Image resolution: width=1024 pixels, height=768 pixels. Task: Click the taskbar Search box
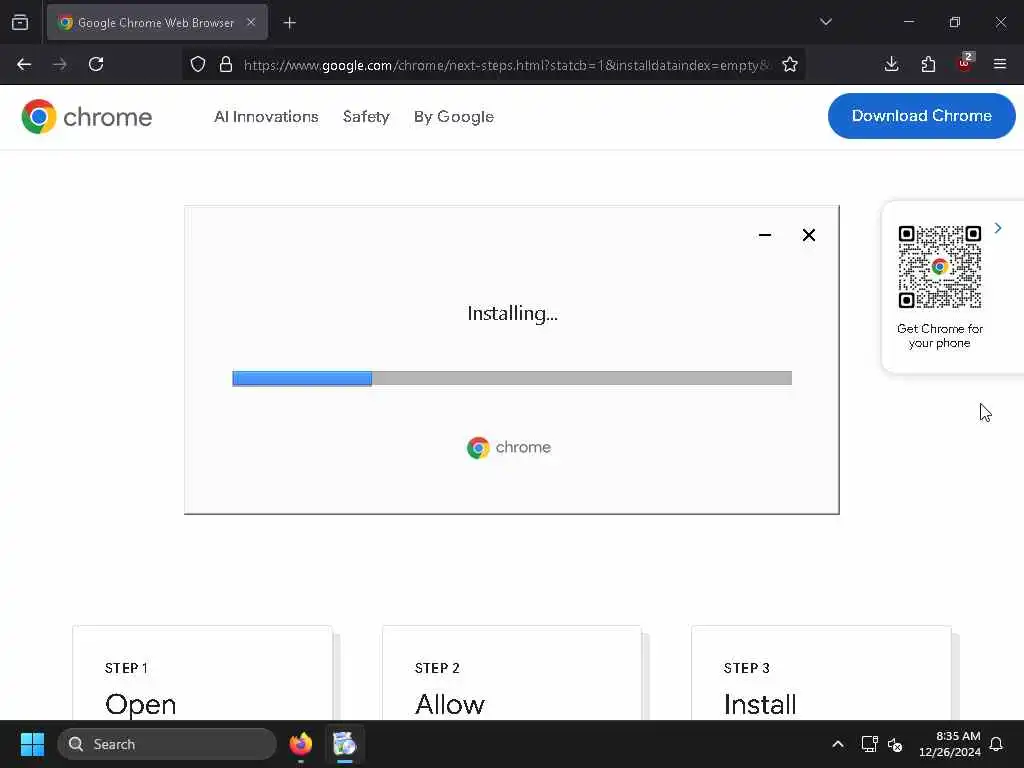tap(167, 744)
